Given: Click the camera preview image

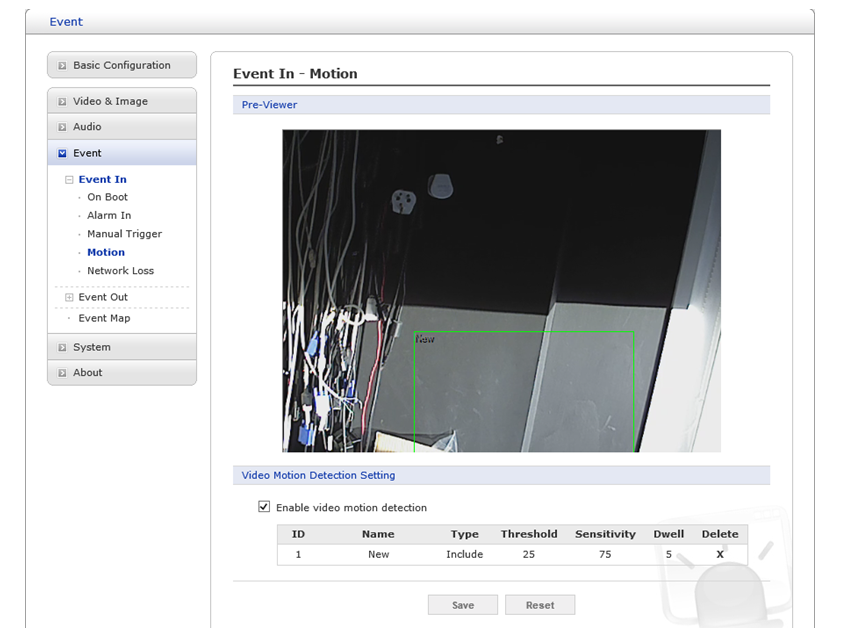Looking at the screenshot, I should coord(502,291).
